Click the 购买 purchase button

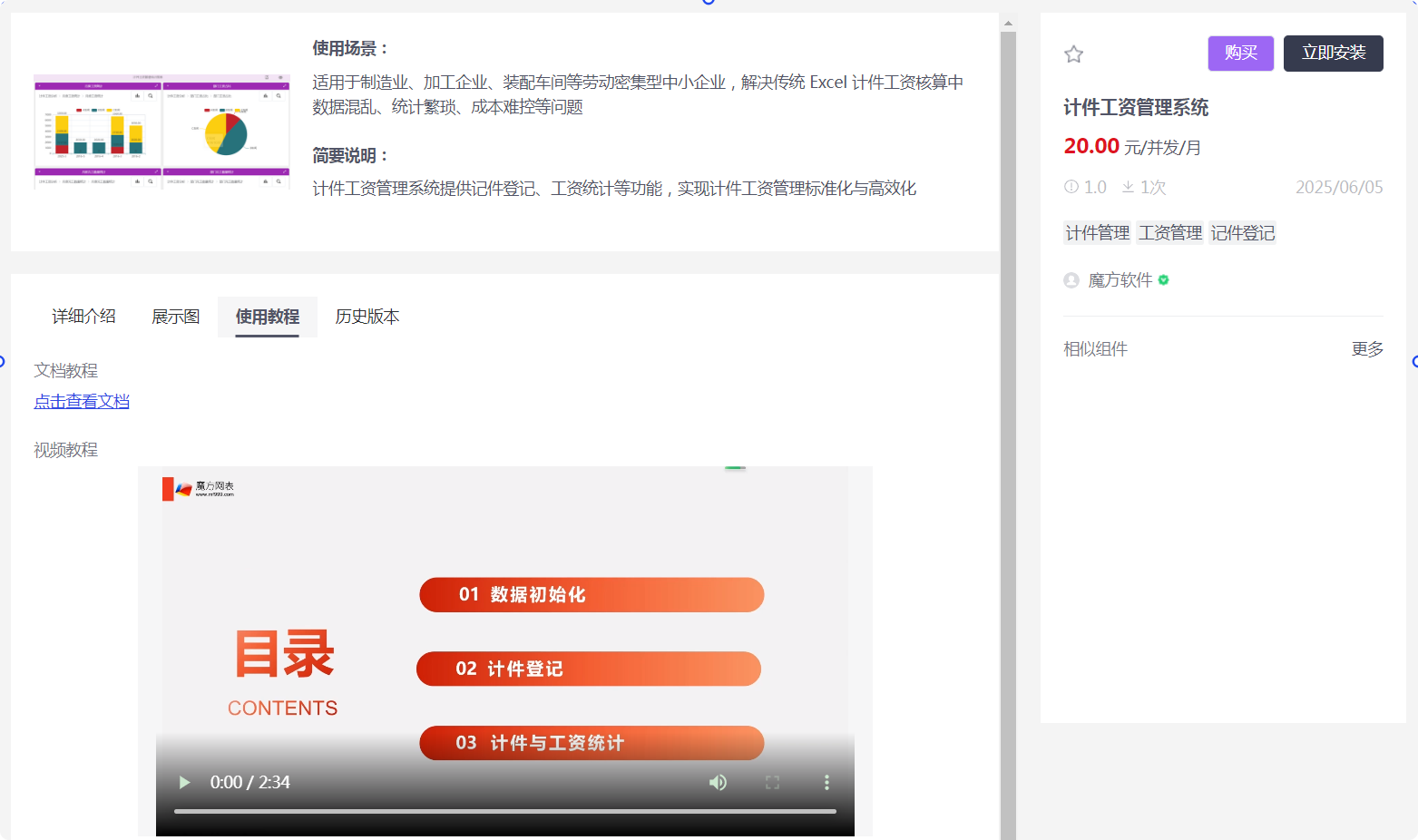pos(1240,54)
